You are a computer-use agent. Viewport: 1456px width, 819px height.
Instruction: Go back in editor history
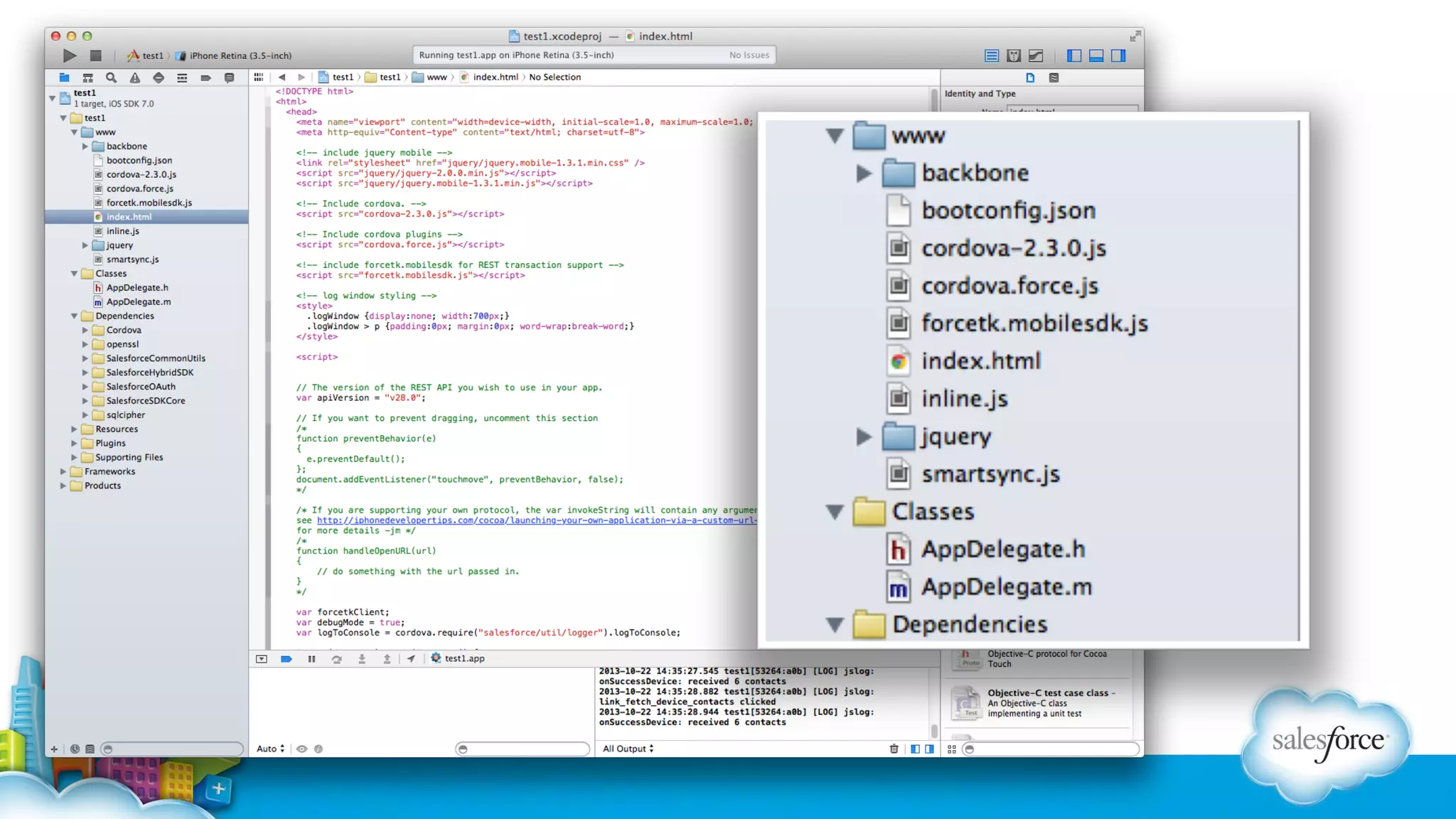point(282,77)
